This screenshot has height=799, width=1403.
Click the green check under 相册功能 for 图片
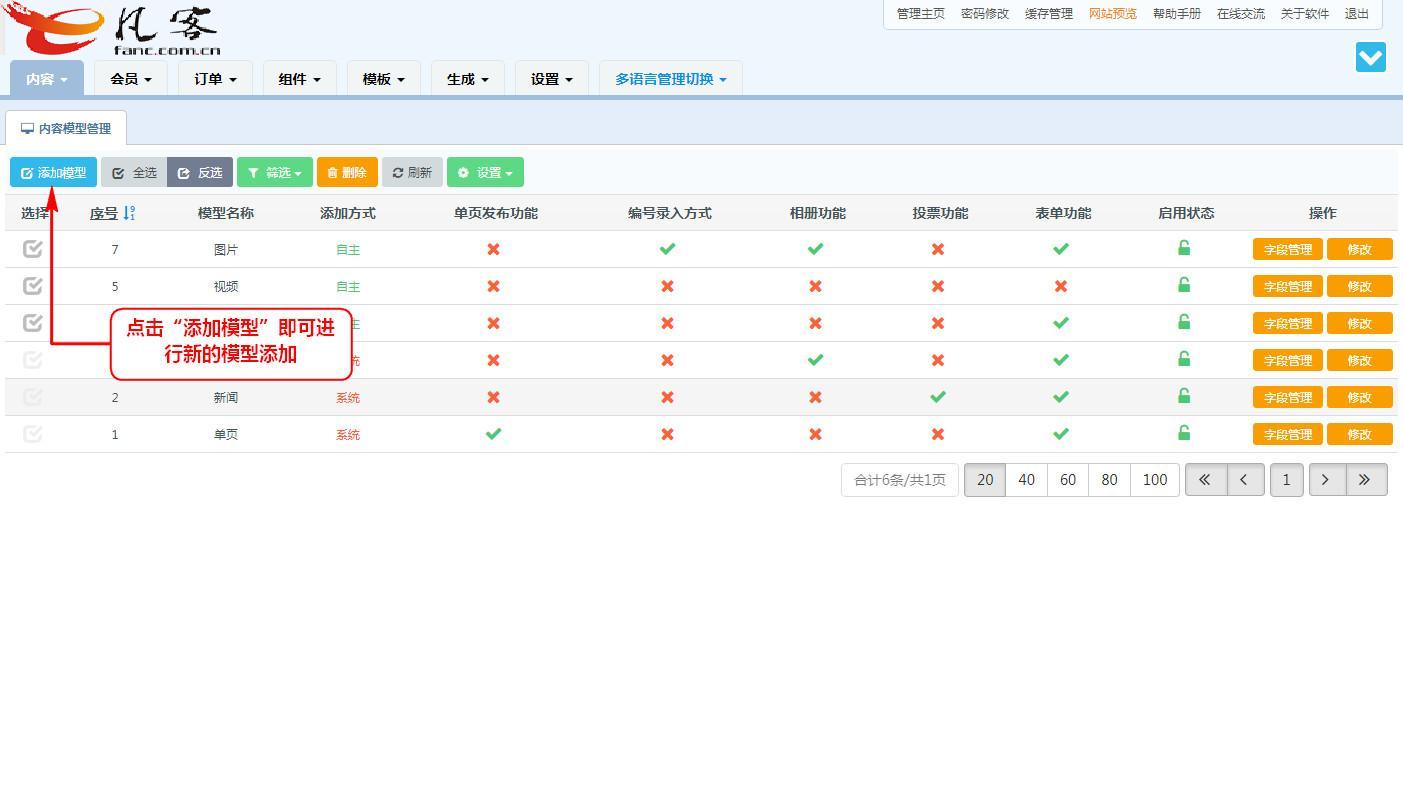[815, 249]
